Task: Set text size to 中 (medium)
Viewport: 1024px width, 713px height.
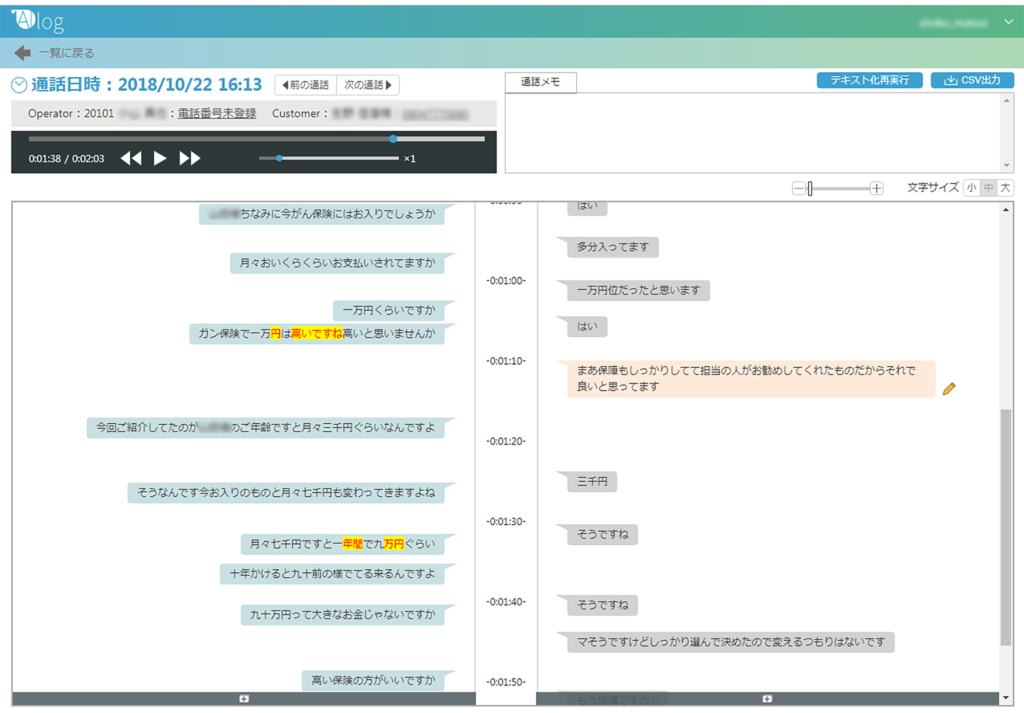Action: 989,188
